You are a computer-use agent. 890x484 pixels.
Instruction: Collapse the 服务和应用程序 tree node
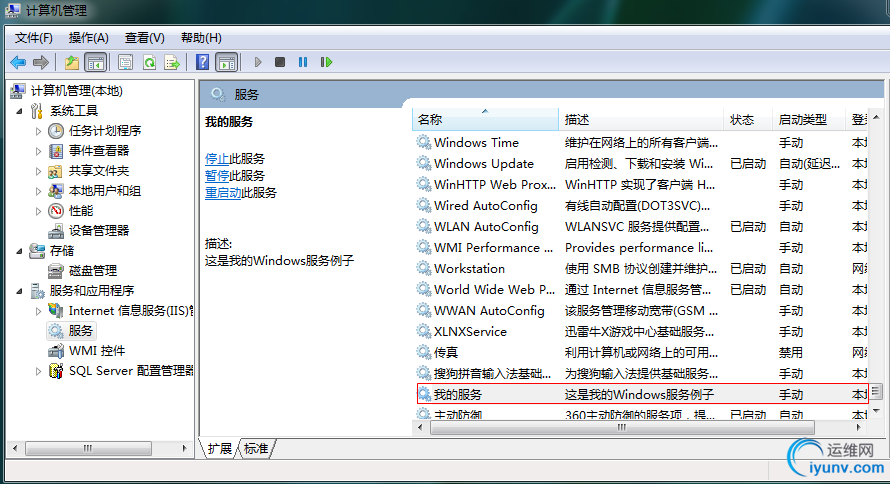pyautogui.click(x=20, y=291)
